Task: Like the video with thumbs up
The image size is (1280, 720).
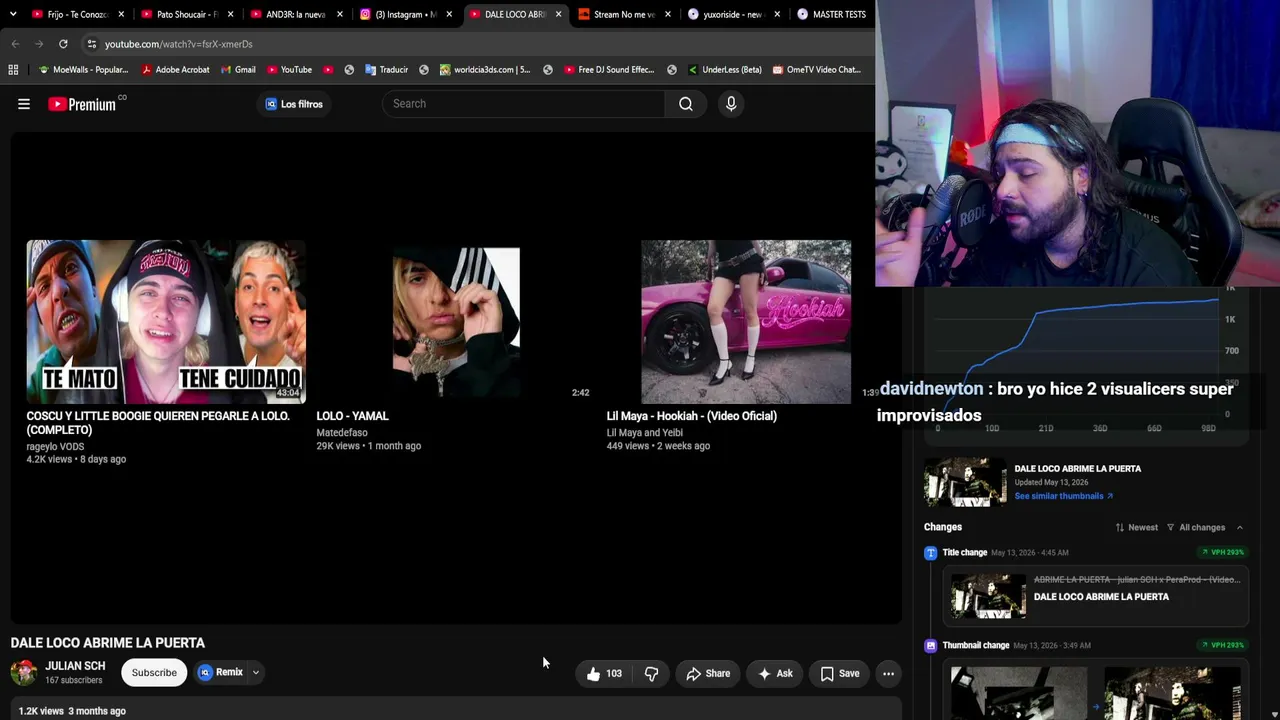Action: pyautogui.click(x=604, y=674)
